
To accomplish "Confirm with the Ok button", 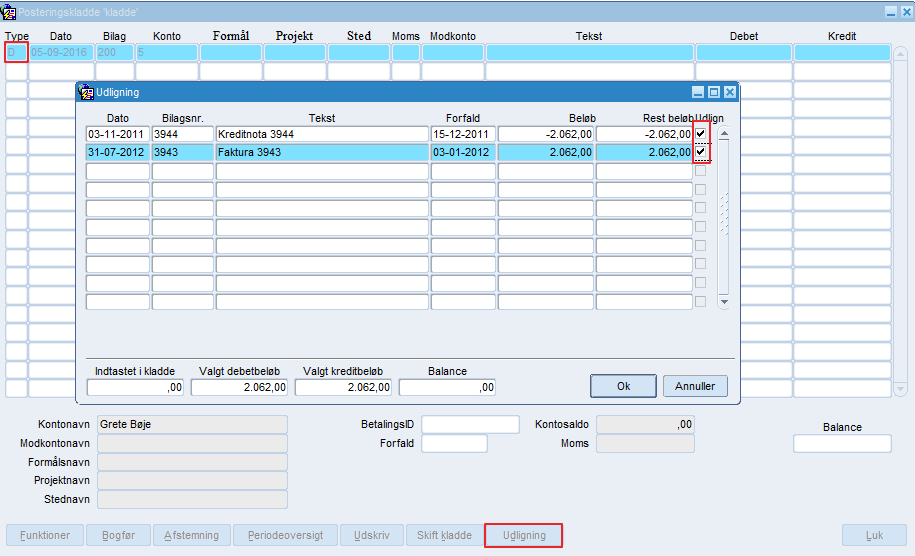I will [x=623, y=386].
